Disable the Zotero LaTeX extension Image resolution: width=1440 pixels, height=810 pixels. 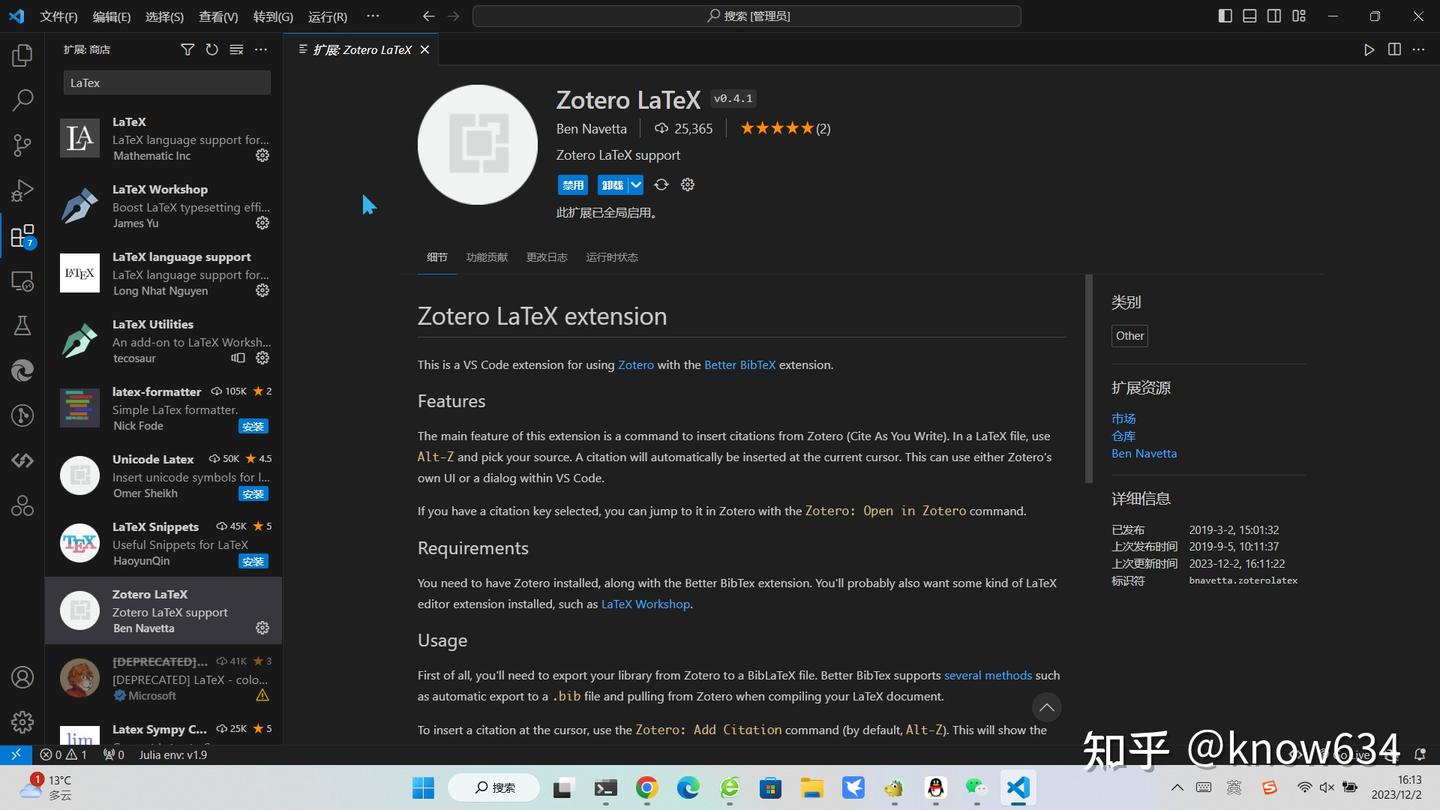pos(572,184)
